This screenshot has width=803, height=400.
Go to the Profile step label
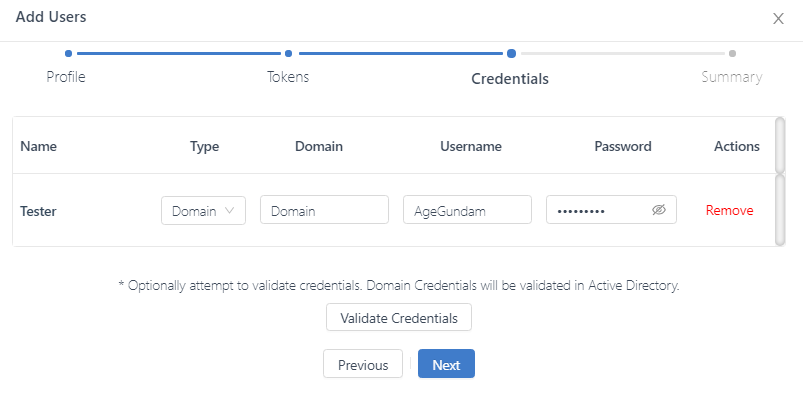[66, 77]
